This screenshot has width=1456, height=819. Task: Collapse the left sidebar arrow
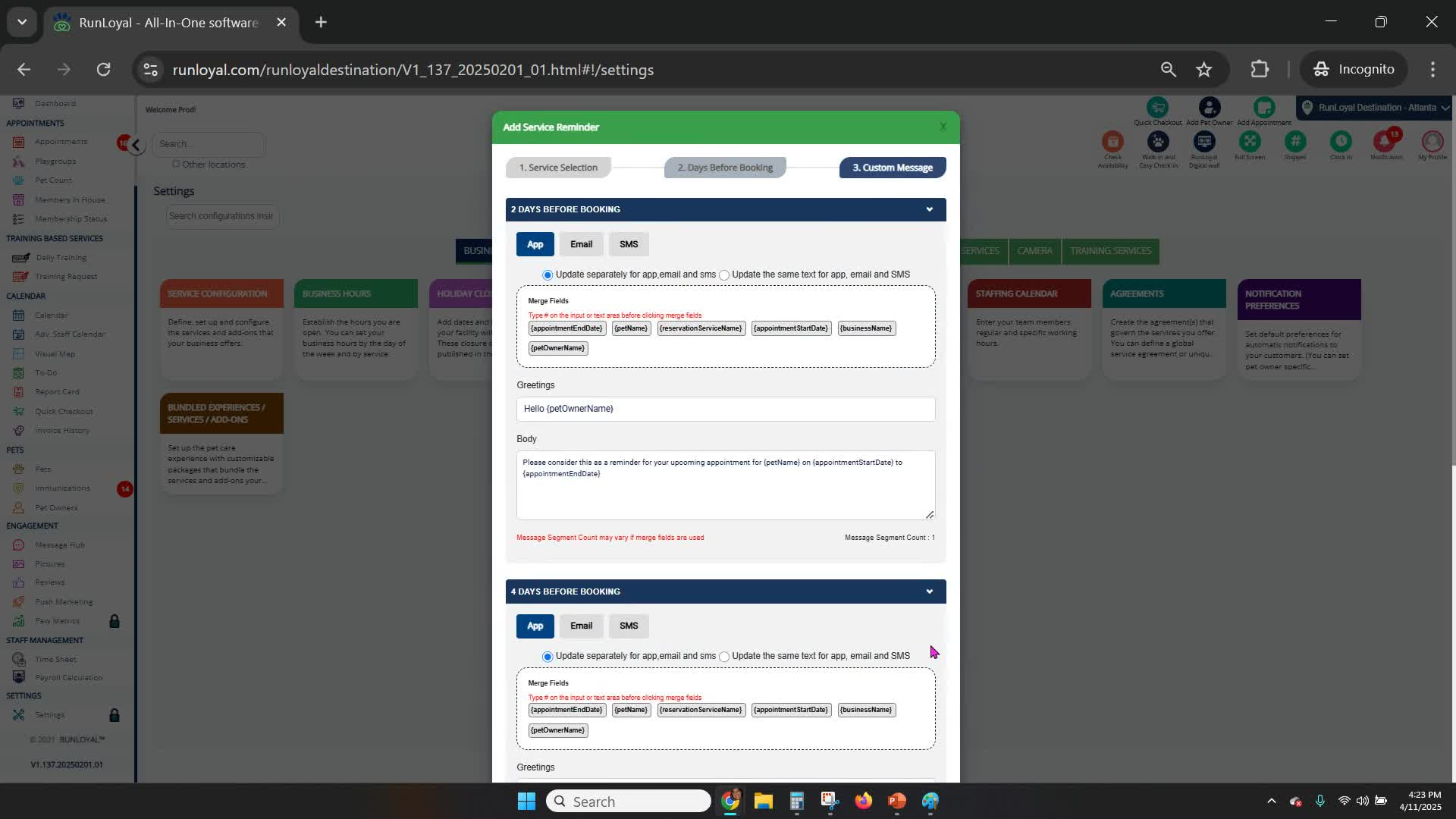136,145
